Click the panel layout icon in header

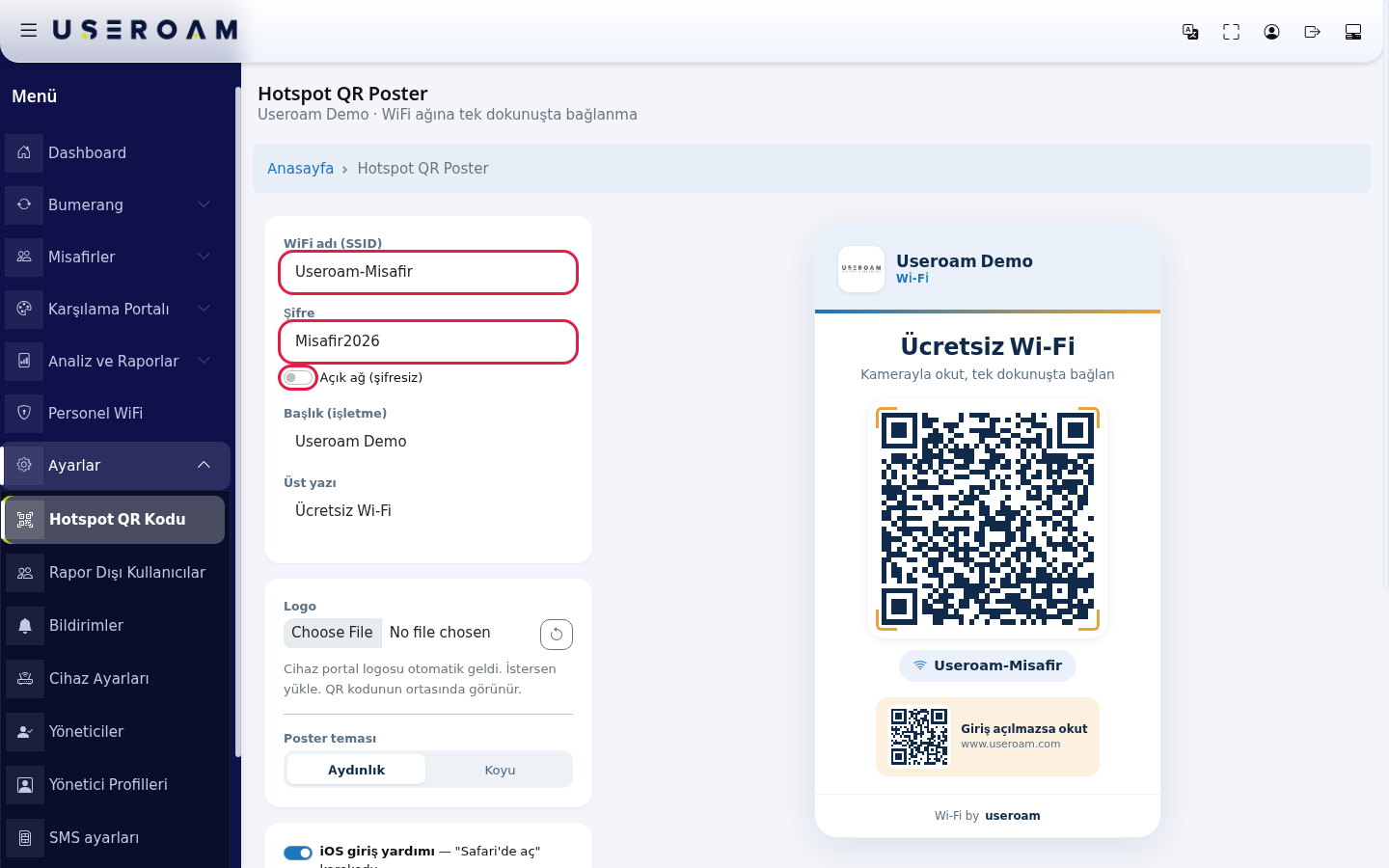[1352, 32]
